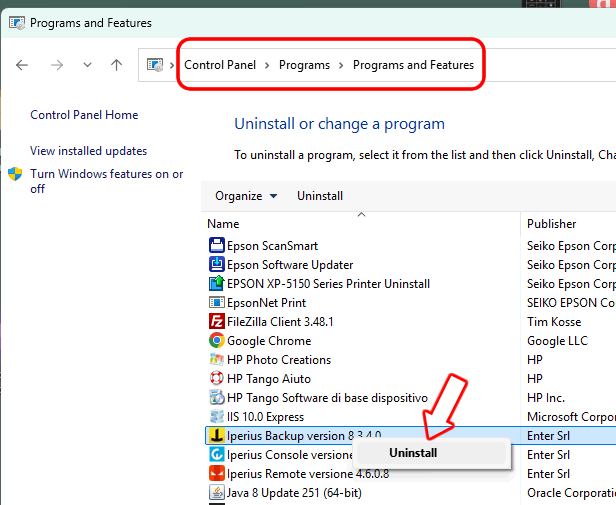Open View installed updates link

88,151
